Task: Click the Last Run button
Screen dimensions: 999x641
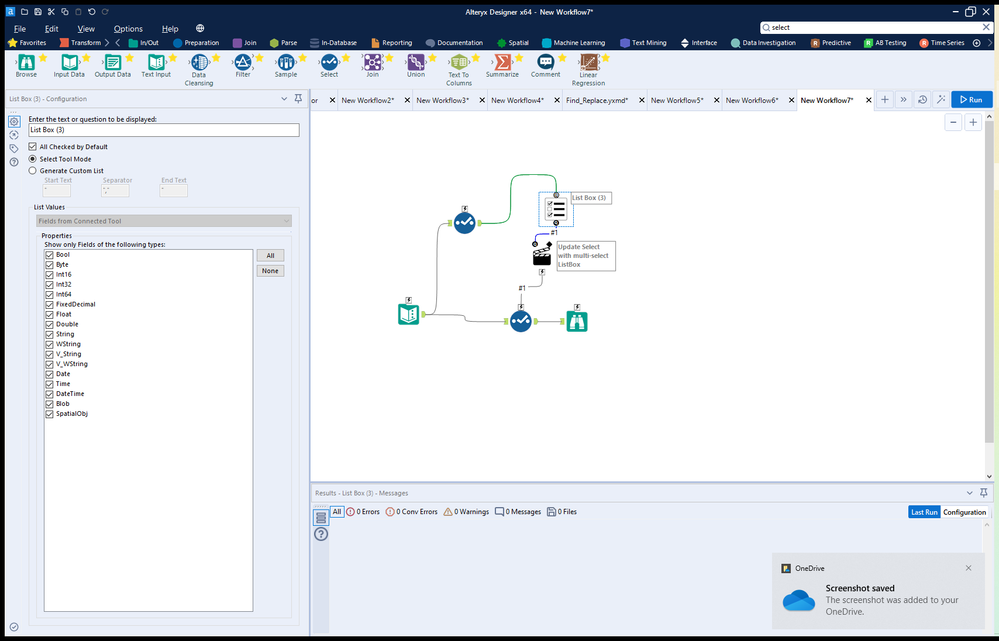Action: coord(924,512)
